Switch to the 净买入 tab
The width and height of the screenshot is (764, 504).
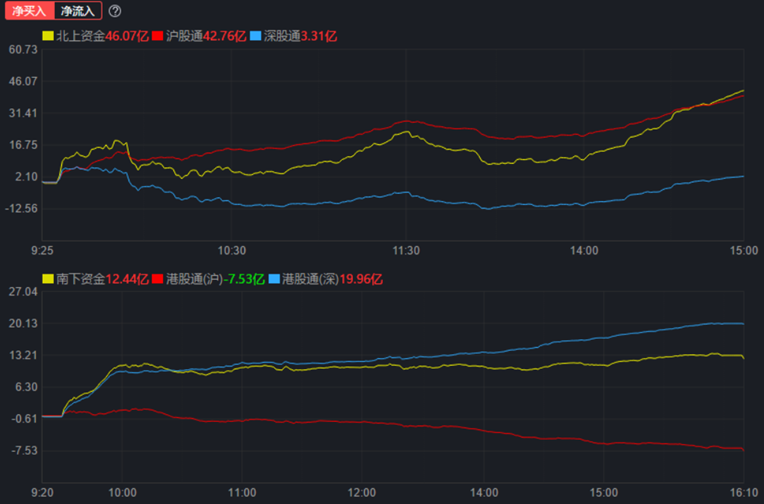(27, 11)
